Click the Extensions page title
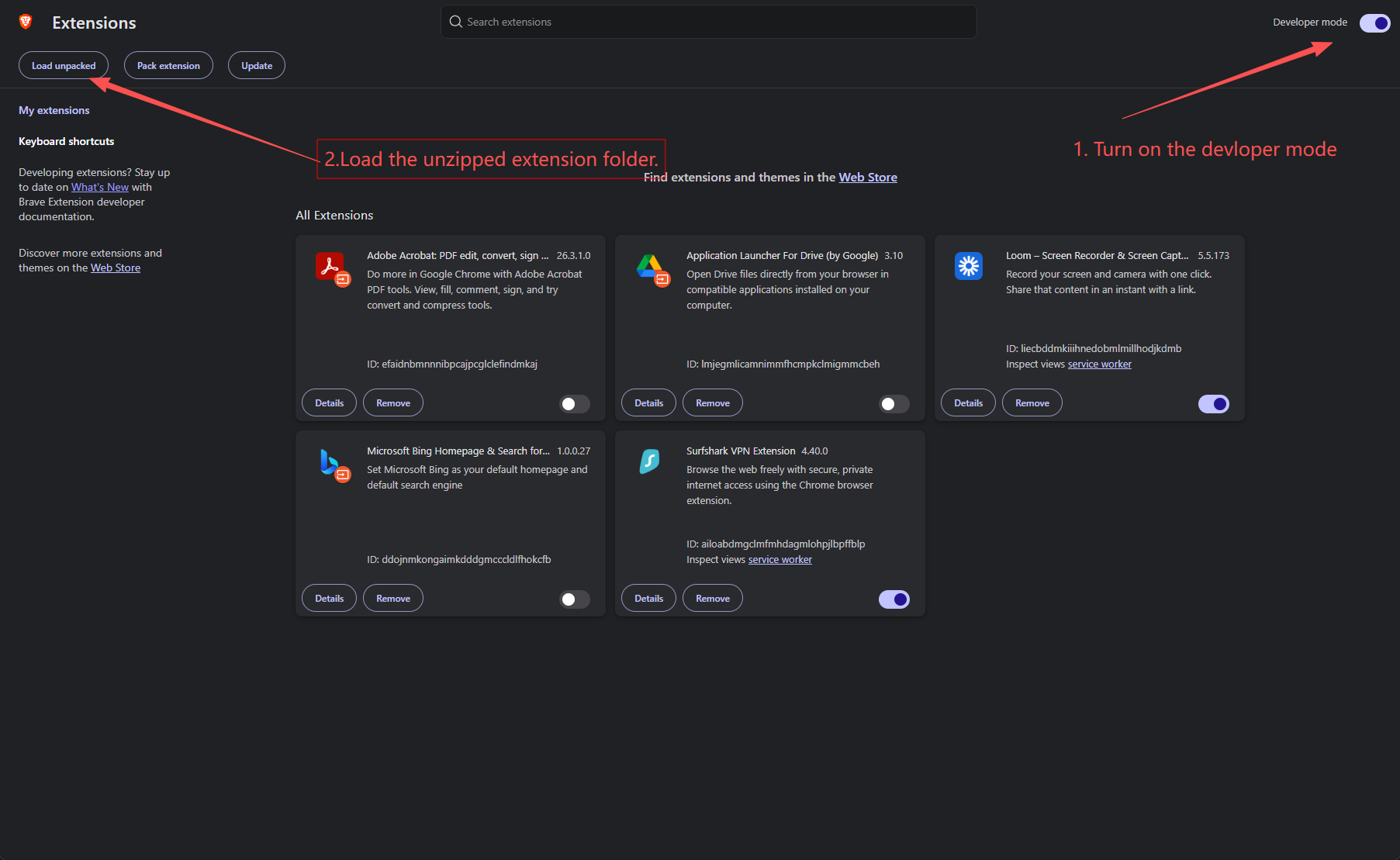Image resolution: width=1400 pixels, height=860 pixels. click(94, 22)
